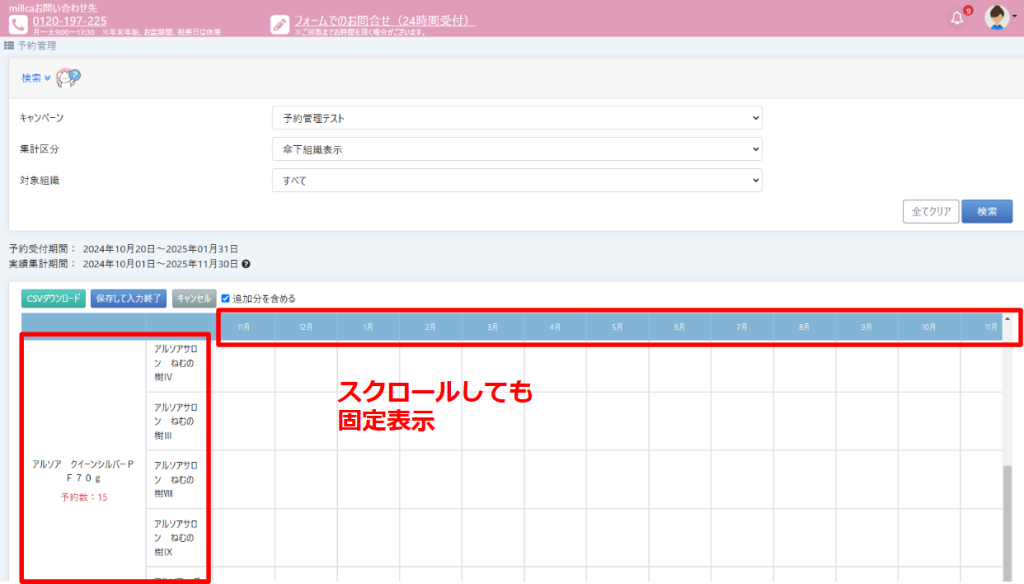Click the CSVダウンロード button
Screen dimensions: 1024x584
[x=53, y=298]
